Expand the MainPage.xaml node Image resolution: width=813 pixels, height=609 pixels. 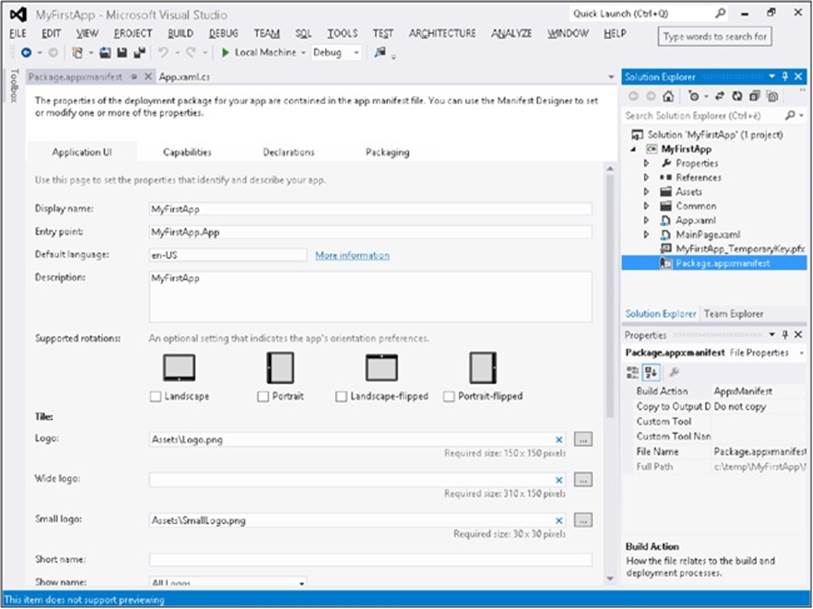(x=646, y=234)
